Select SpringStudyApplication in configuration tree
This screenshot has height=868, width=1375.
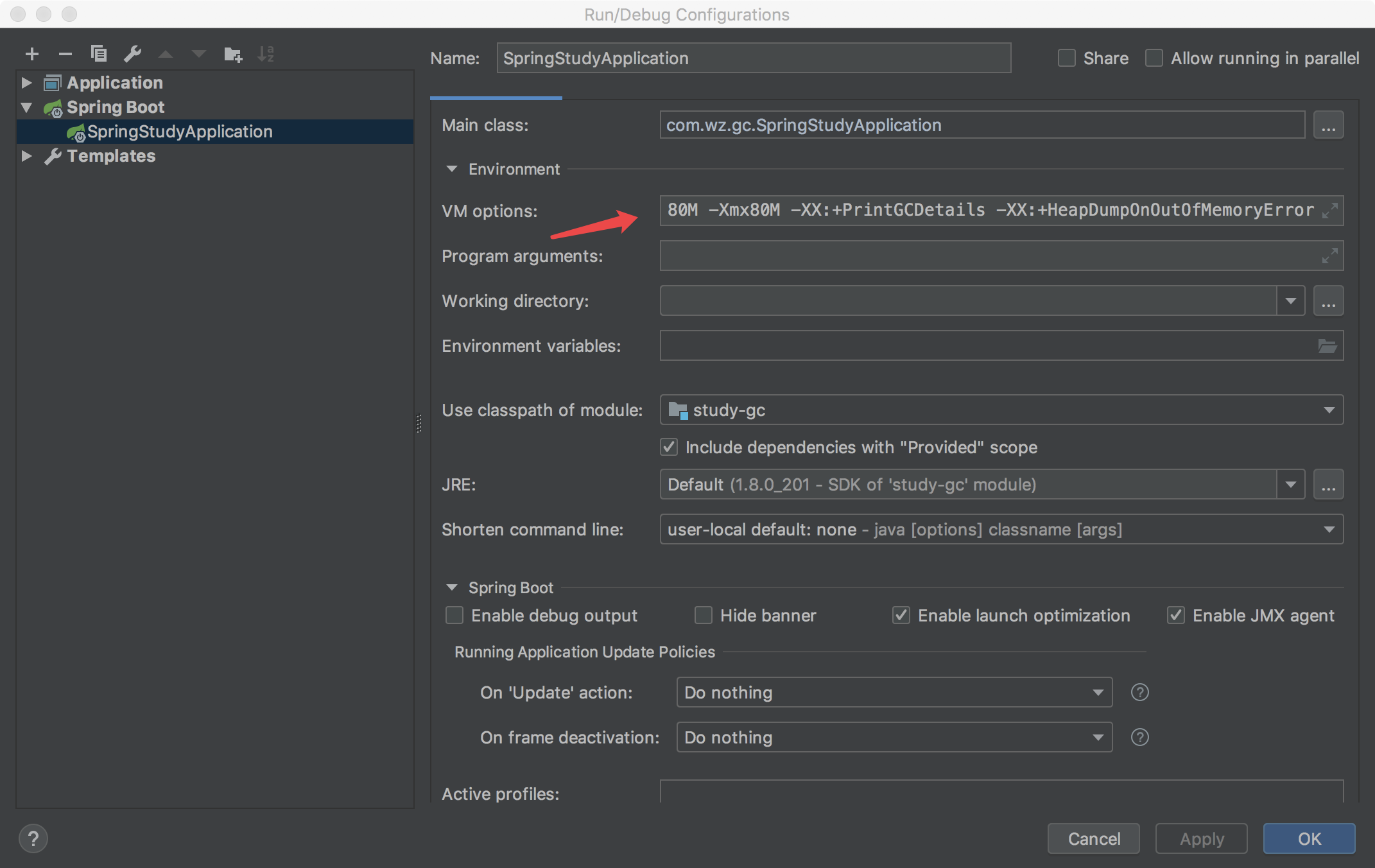pyautogui.click(x=180, y=132)
